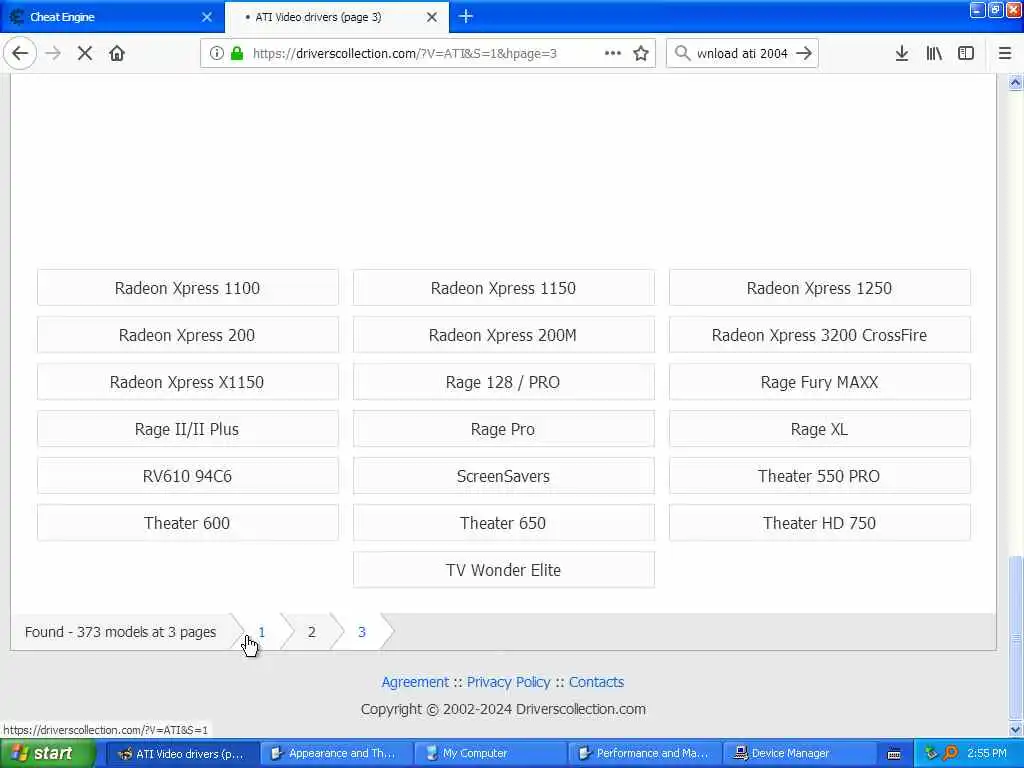
Task: Select Theater 600 model
Action: [x=187, y=523]
